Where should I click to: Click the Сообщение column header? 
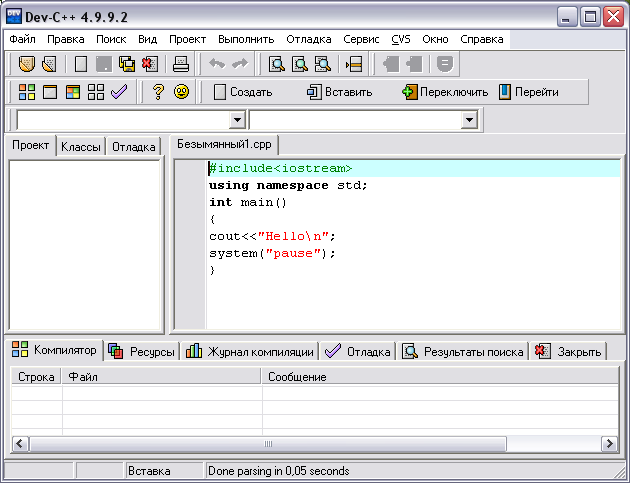440,377
